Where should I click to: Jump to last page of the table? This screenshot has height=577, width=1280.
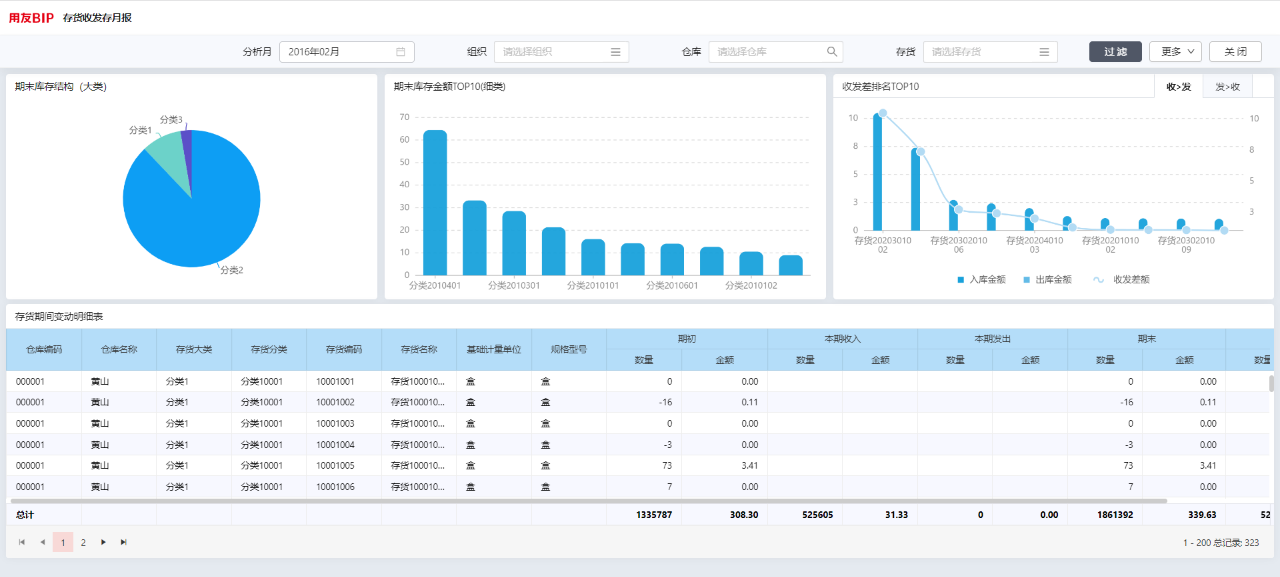pyautogui.click(x=123, y=542)
